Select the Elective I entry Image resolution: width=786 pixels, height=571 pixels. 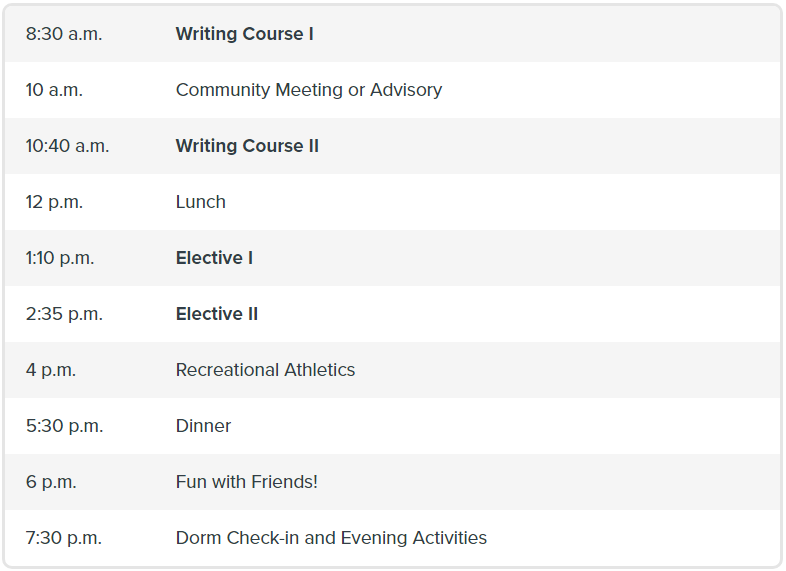pyautogui.click(x=214, y=258)
